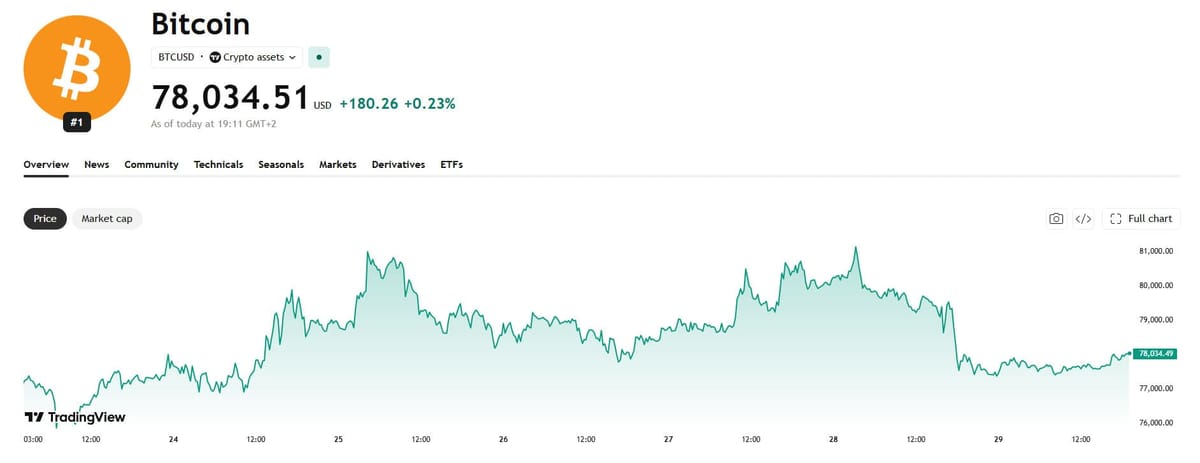Click the Crypto assets category icon
The width and height of the screenshot is (1200, 463).
point(215,57)
